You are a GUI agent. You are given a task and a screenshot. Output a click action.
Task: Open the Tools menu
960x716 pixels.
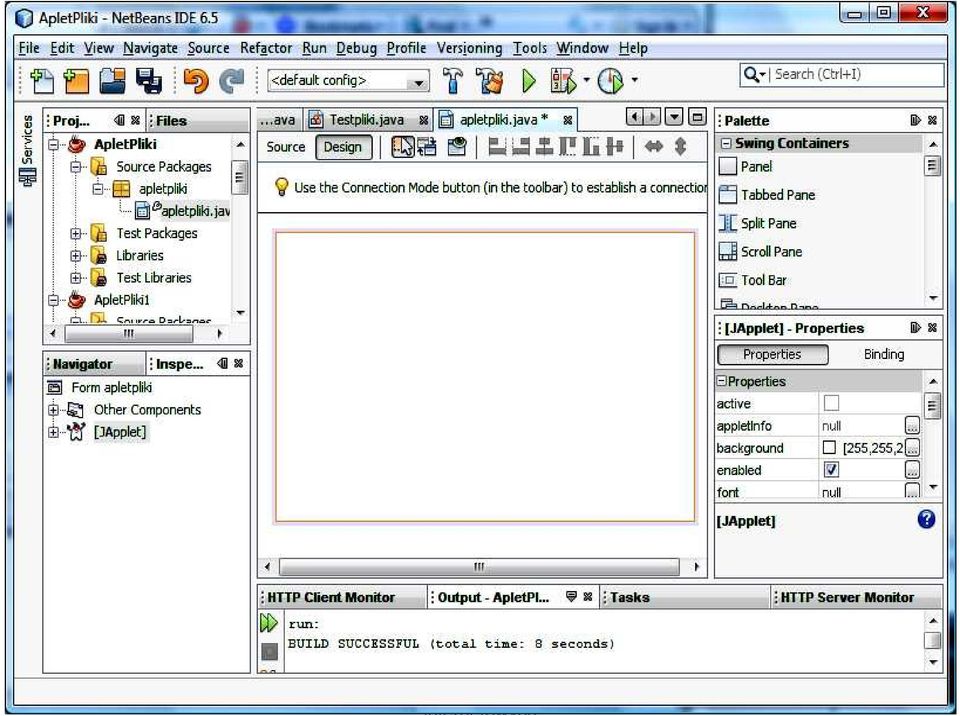(x=530, y=48)
